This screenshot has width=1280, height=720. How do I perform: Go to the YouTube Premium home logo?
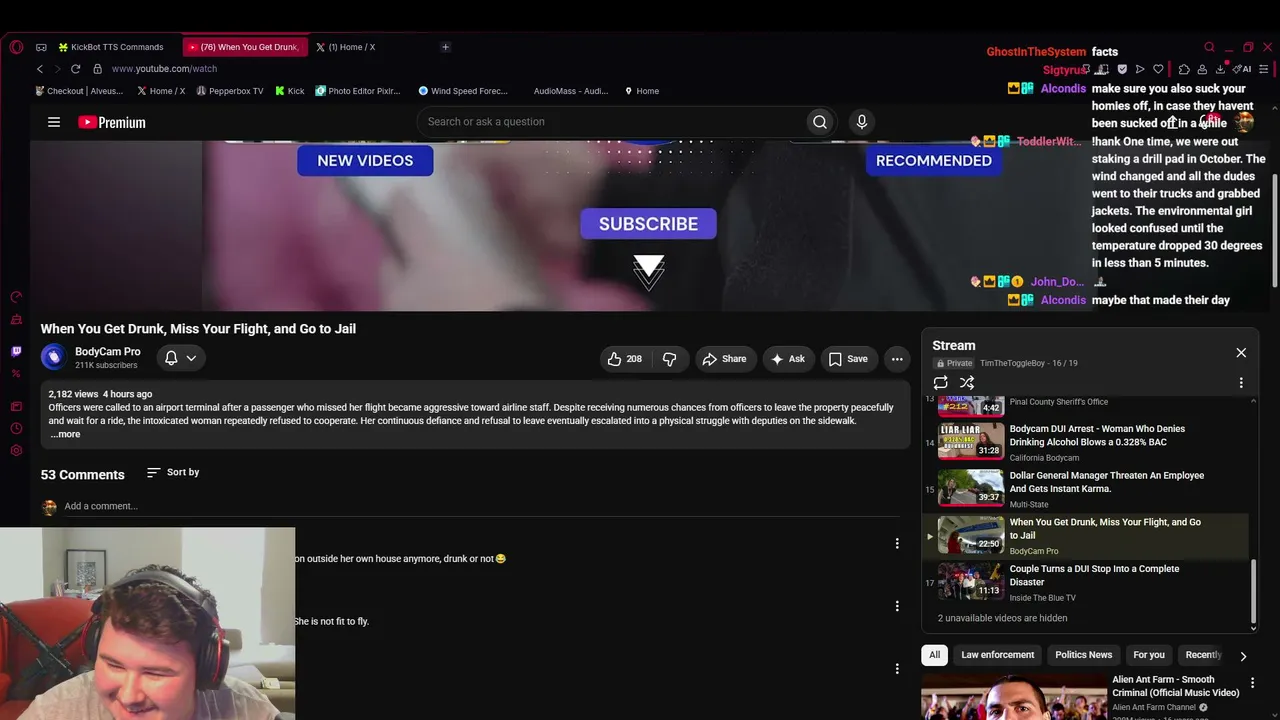pos(112,122)
